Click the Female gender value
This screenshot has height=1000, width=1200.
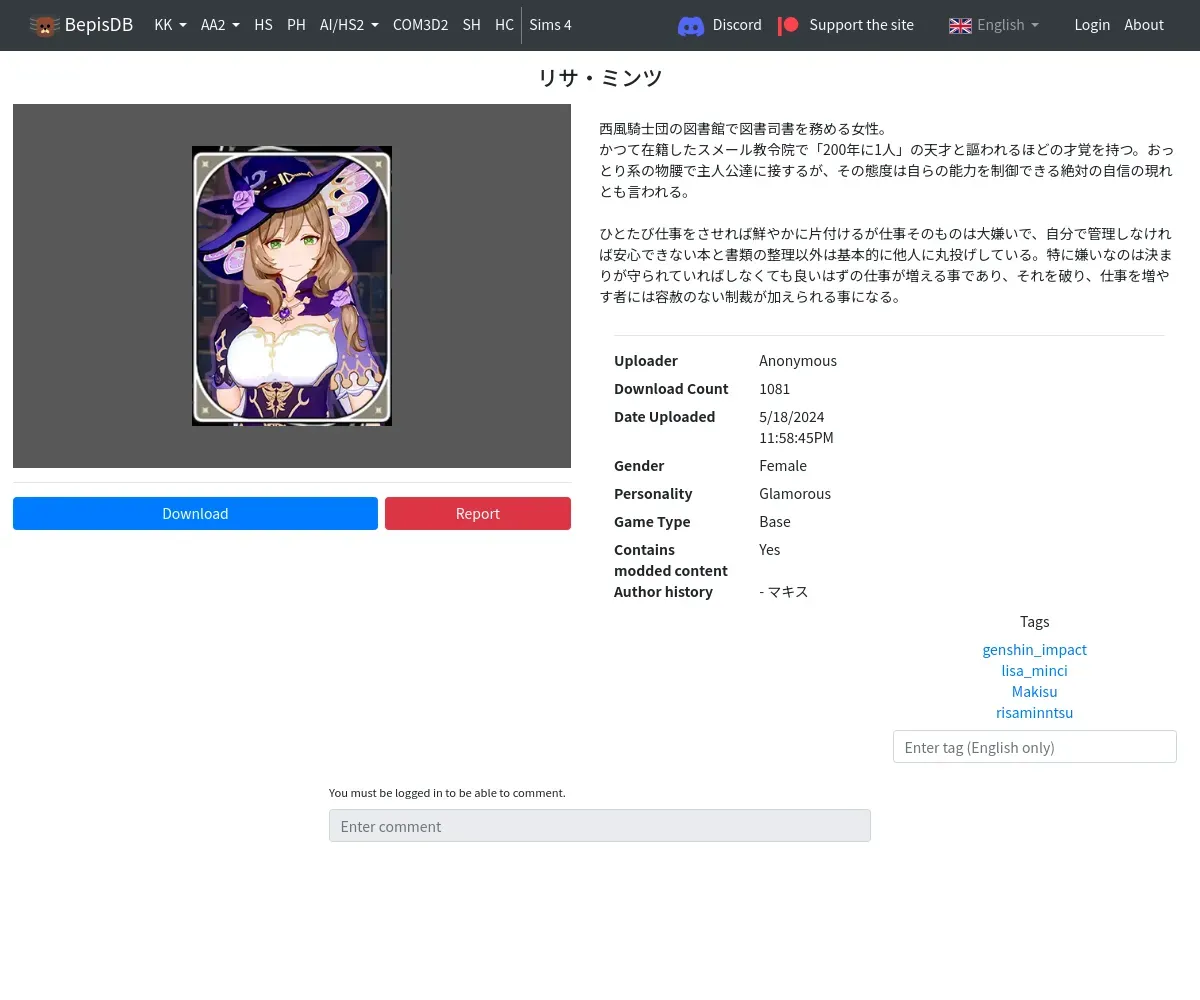click(x=783, y=466)
